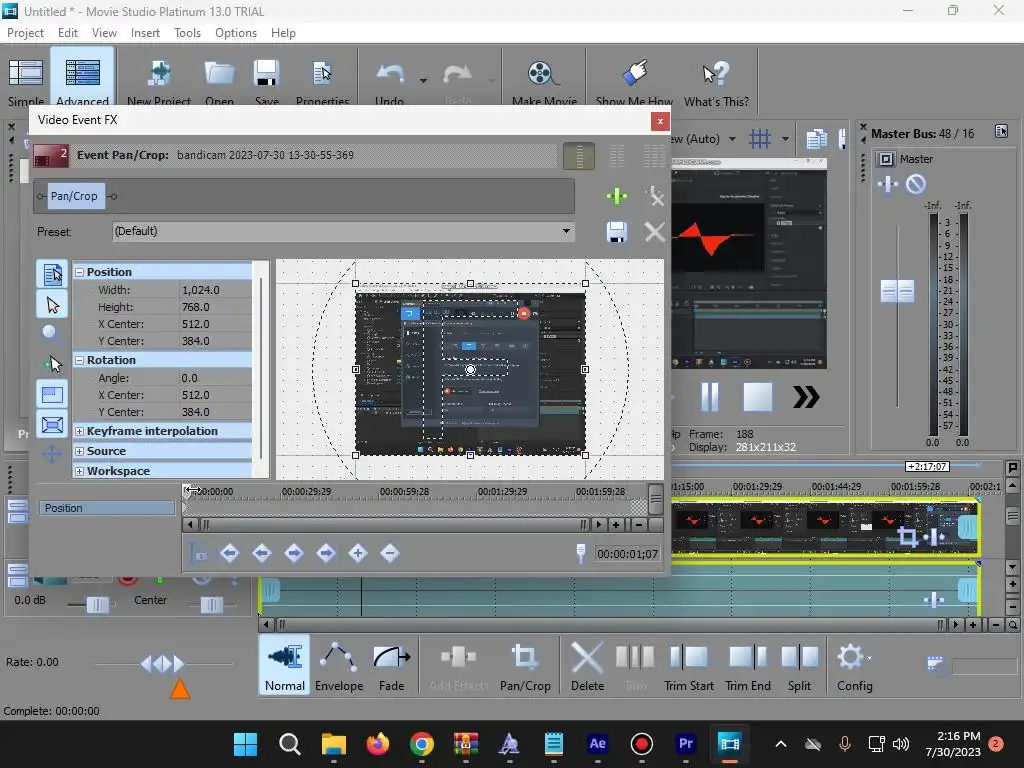Collapse the Position section
Image resolution: width=1024 pixels, height=768 pixels.
[79, 272]
